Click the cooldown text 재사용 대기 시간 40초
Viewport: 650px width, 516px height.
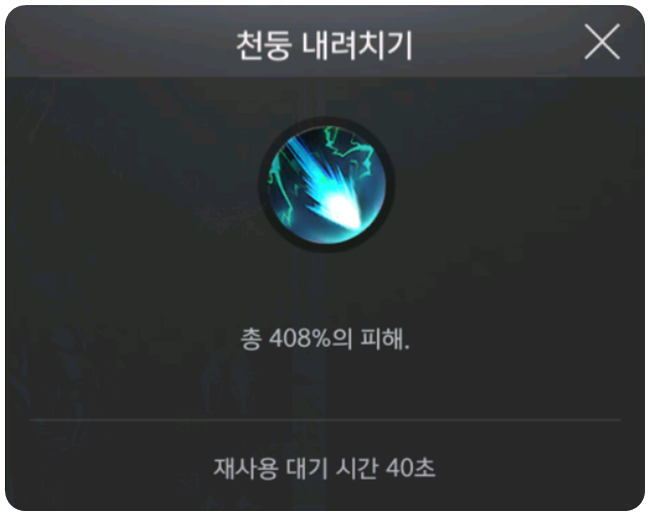[325, 468]
